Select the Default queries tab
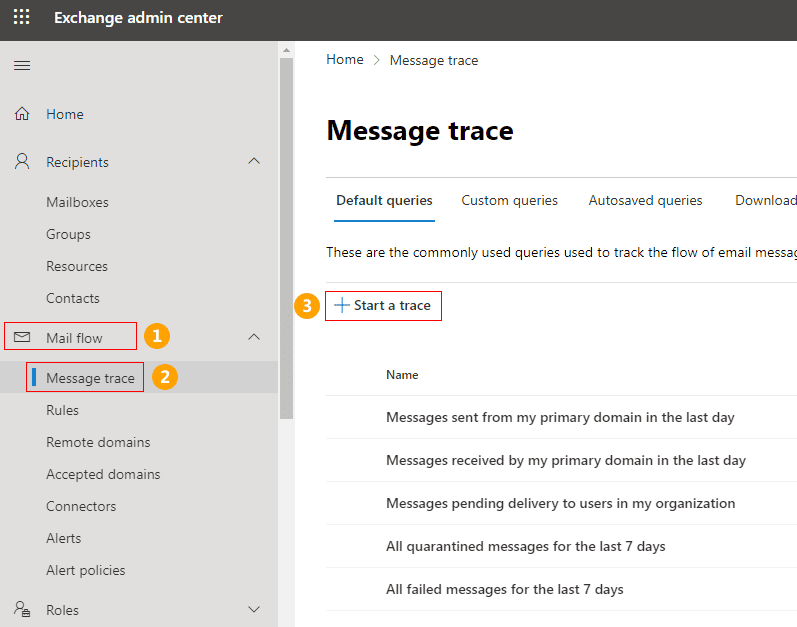The image size is (797, 627). [x=384, y=200]
